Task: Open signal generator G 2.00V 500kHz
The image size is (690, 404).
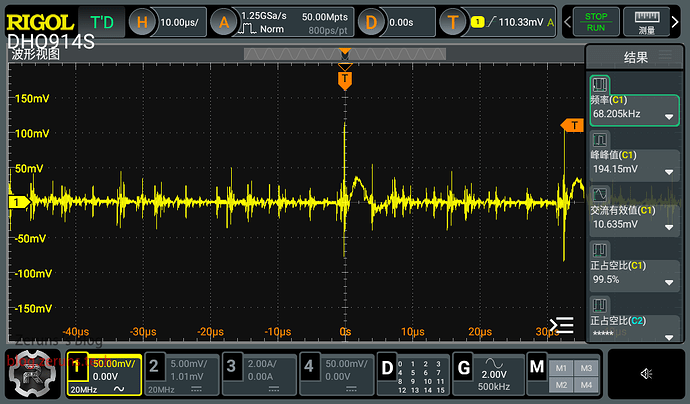Action: point(487,373)
